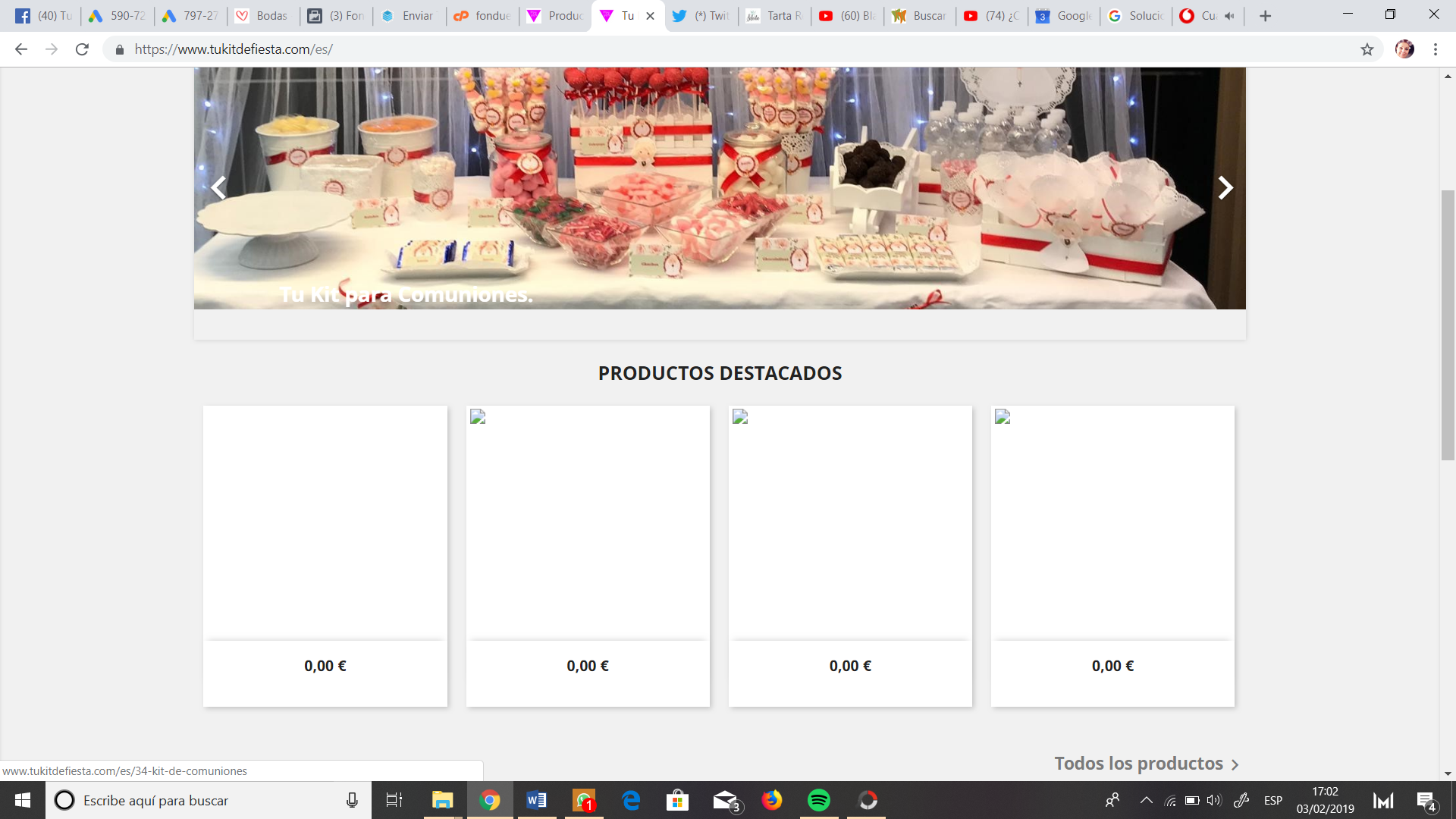This screenshot has height=819, width=1456.
Task: Open the ESP input language selector
Action: 1272,800
